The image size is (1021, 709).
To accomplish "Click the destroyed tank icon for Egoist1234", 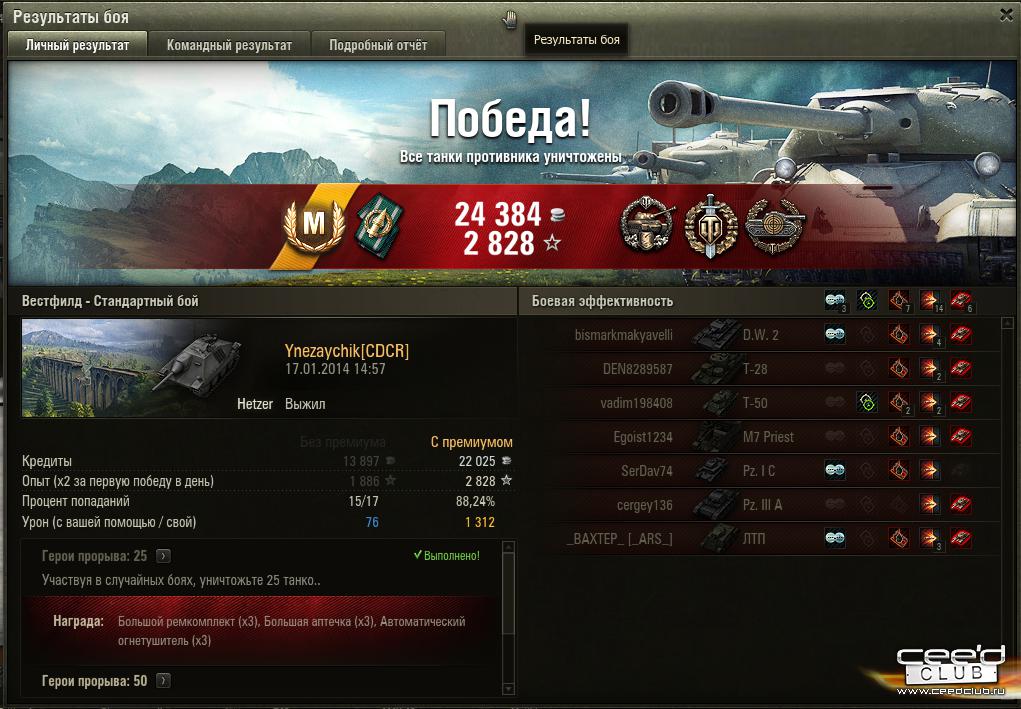I will [961, 437].
